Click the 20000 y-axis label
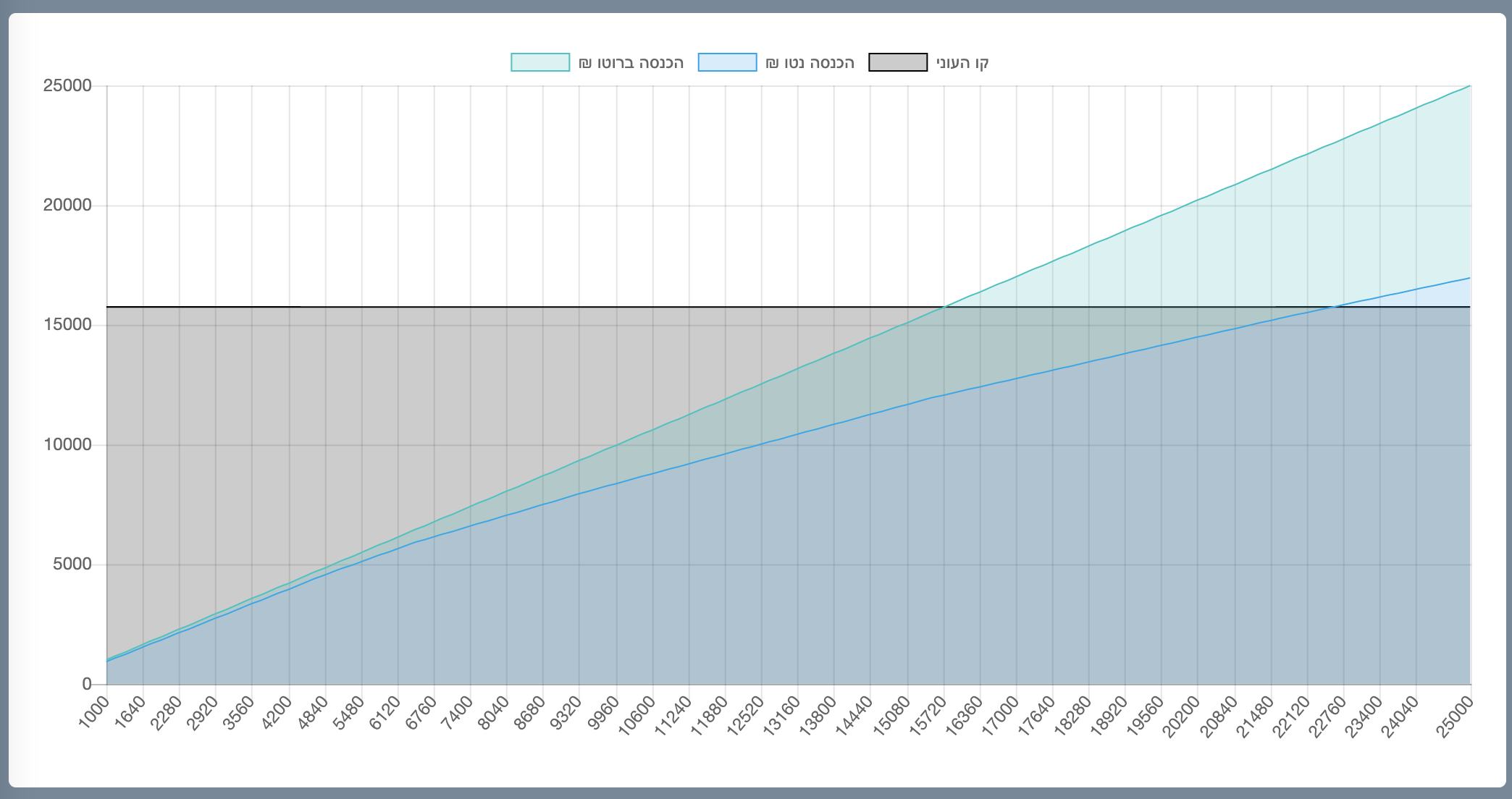 click(x=68, y=206)
